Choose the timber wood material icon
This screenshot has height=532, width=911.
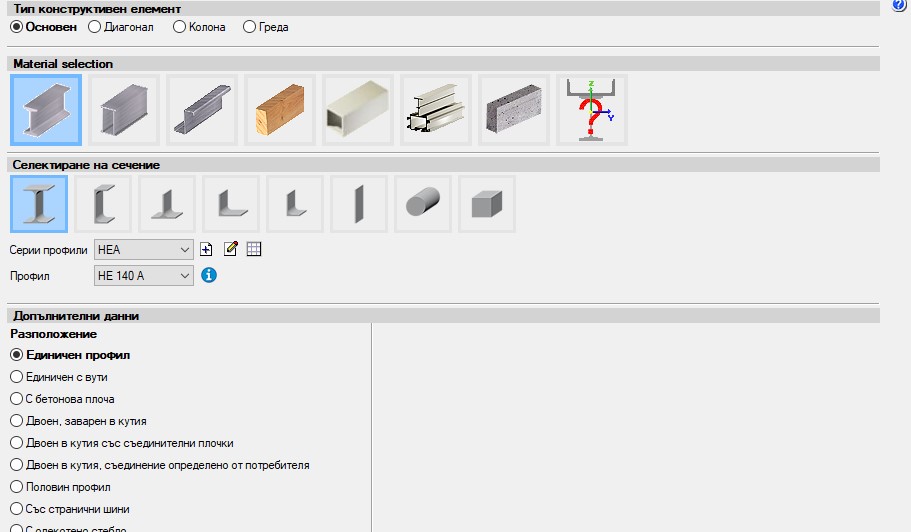pyautogui.click(x=279, y=110)
